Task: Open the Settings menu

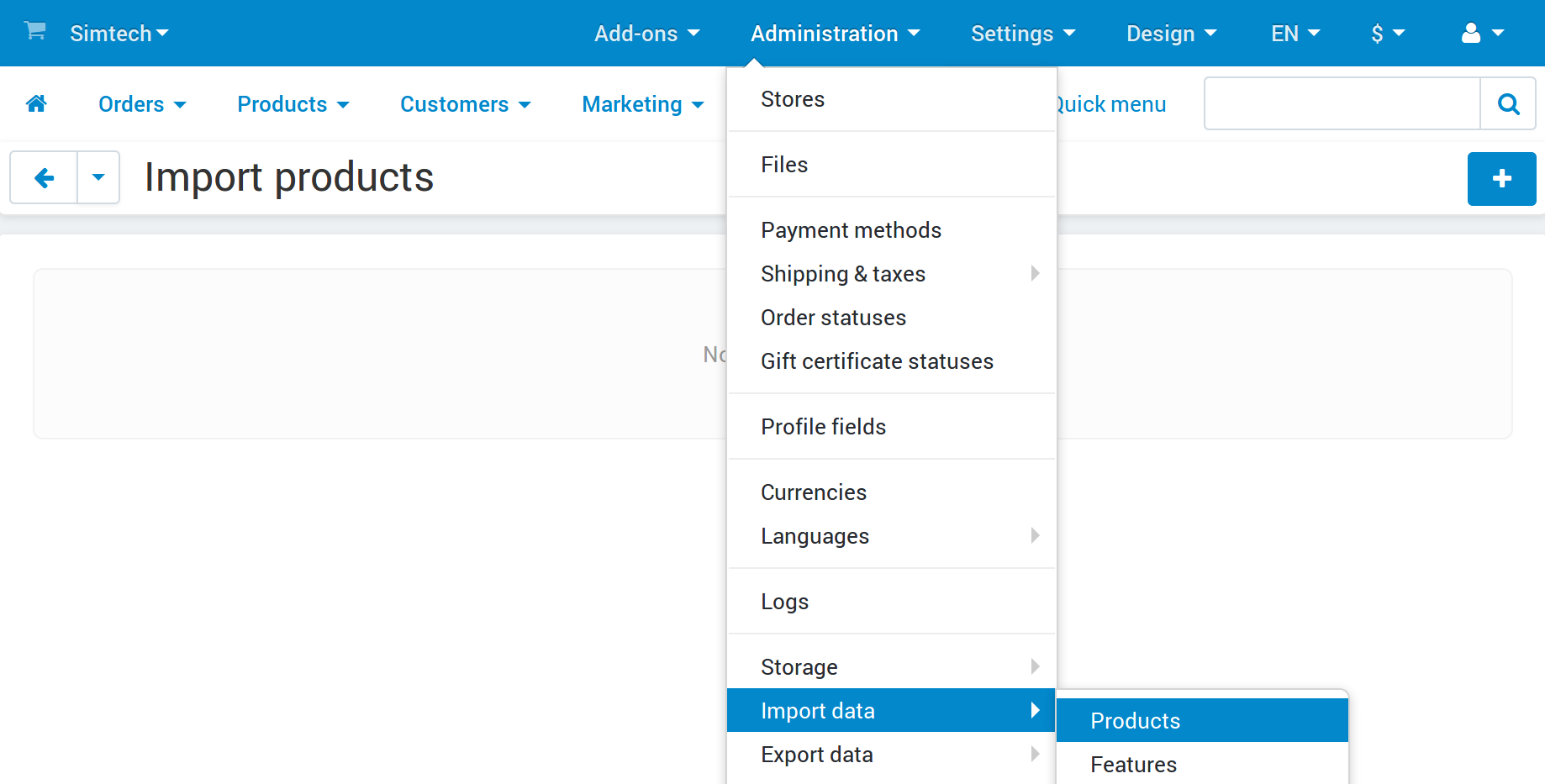Action: [x=1023, y=34]
